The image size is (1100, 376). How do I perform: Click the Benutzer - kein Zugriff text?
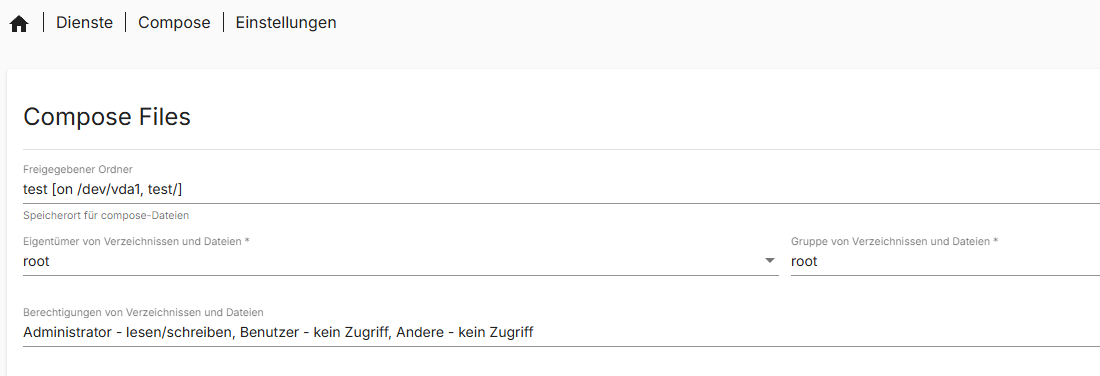[x=314, y=332]
